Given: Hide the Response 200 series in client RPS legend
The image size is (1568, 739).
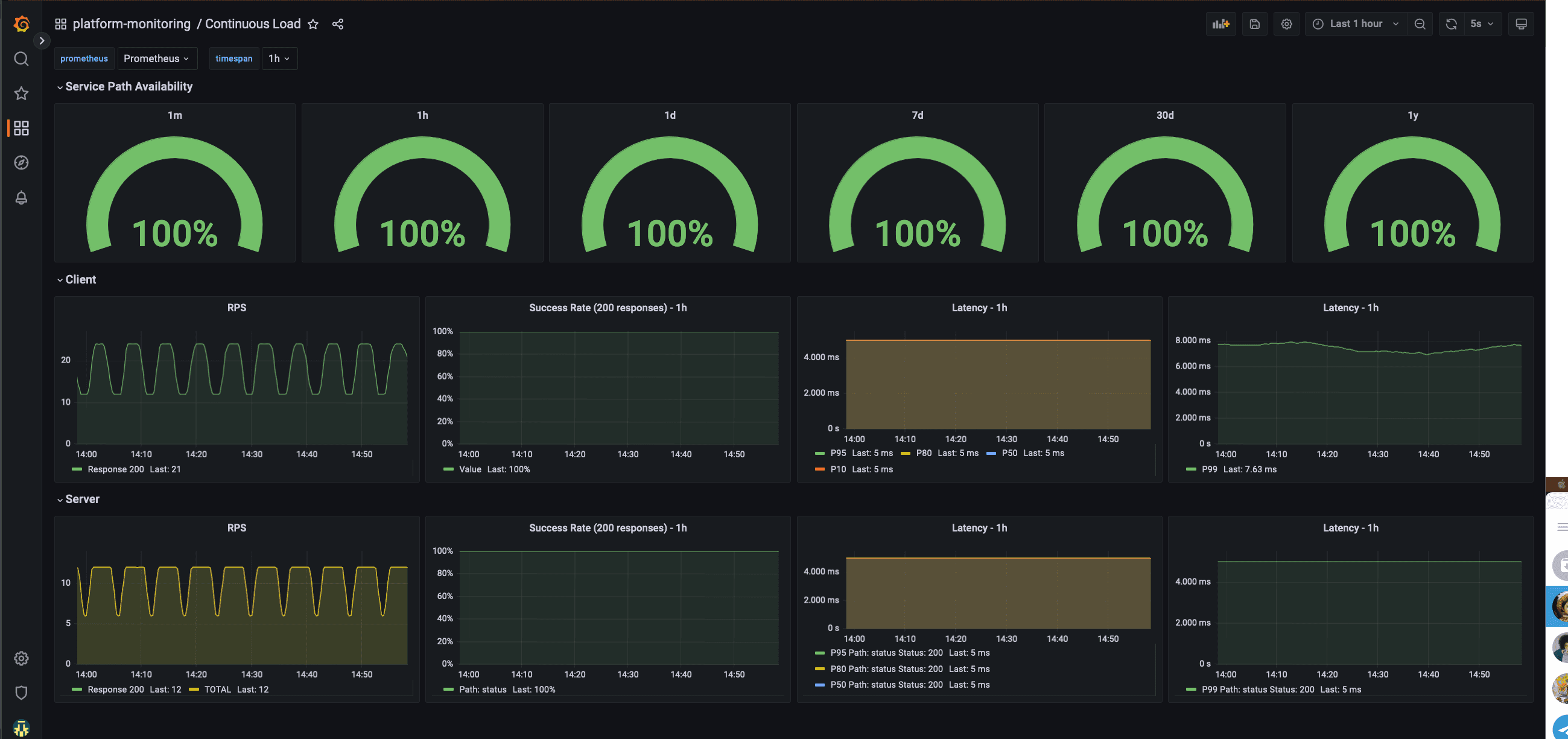Looking at the screenshot, I should pos(116,469).
